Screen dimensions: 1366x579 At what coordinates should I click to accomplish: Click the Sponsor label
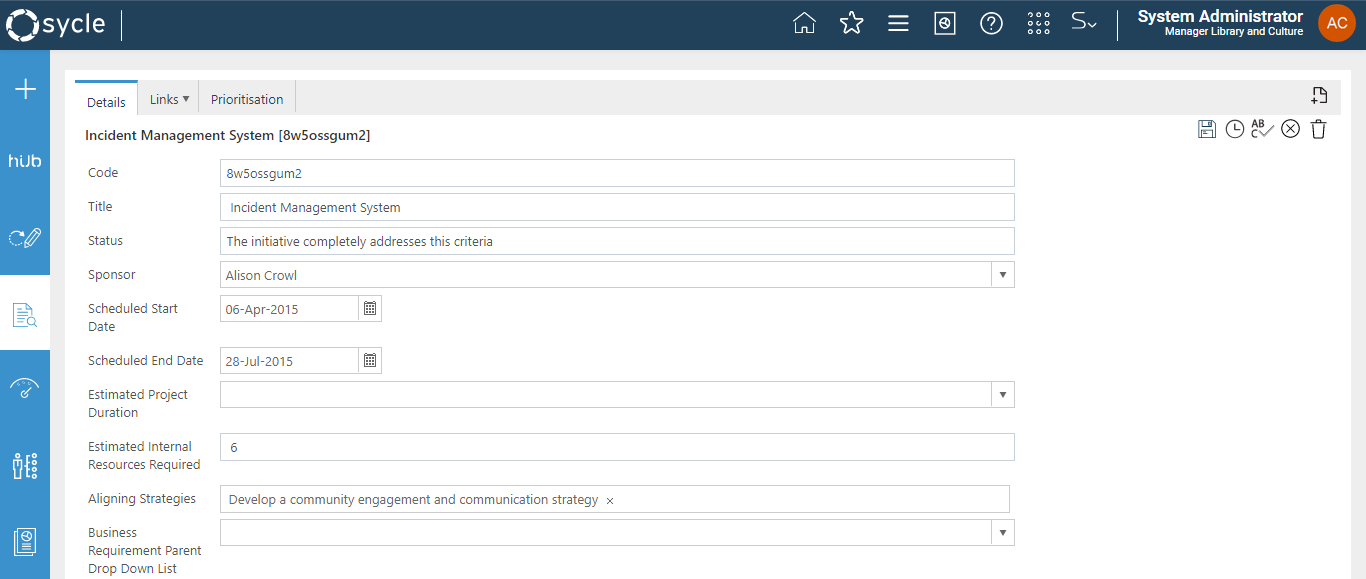tap(112, 275)
